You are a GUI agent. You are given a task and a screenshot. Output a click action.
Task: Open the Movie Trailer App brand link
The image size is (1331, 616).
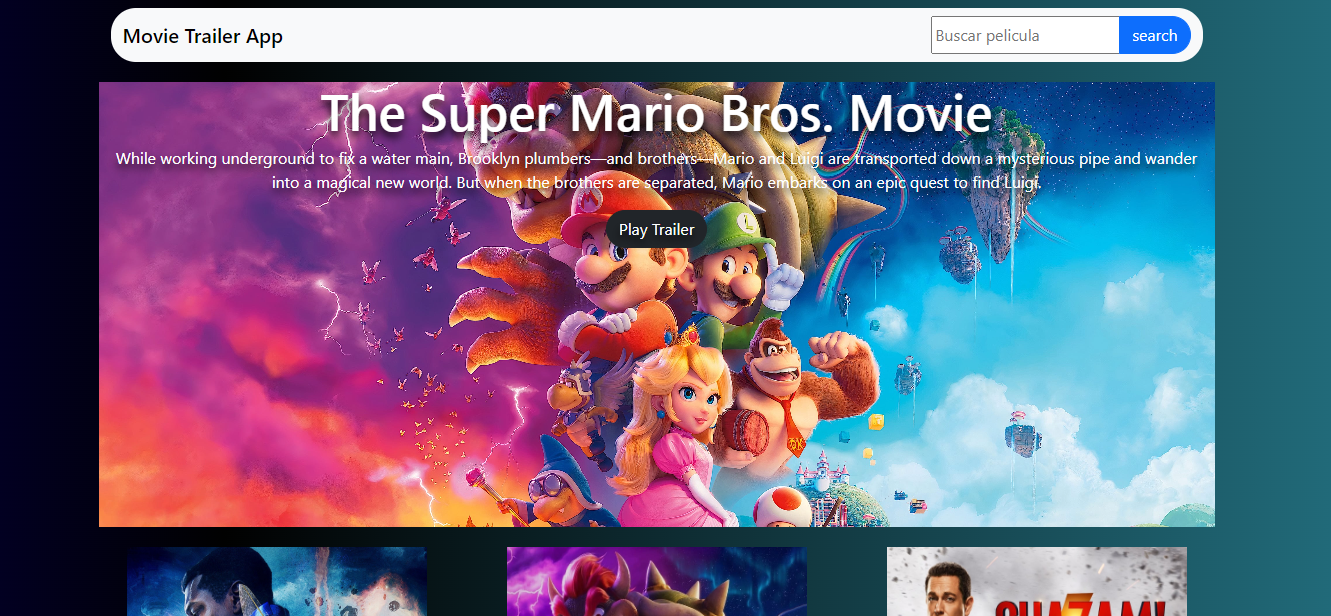(x=203, y=36)
